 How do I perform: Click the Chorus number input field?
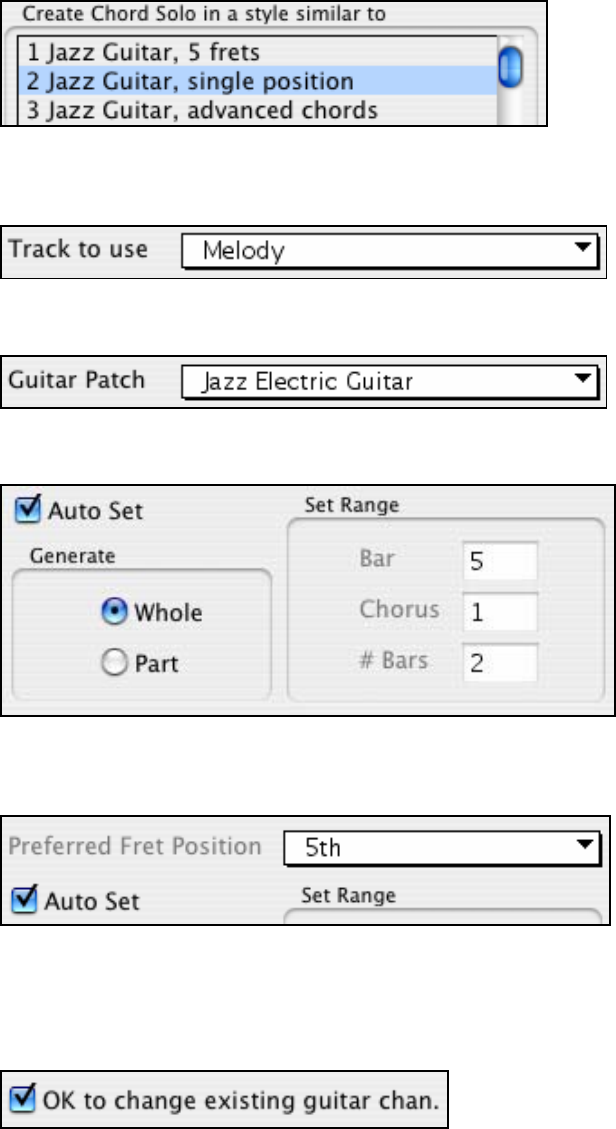[x=500, y=611]
